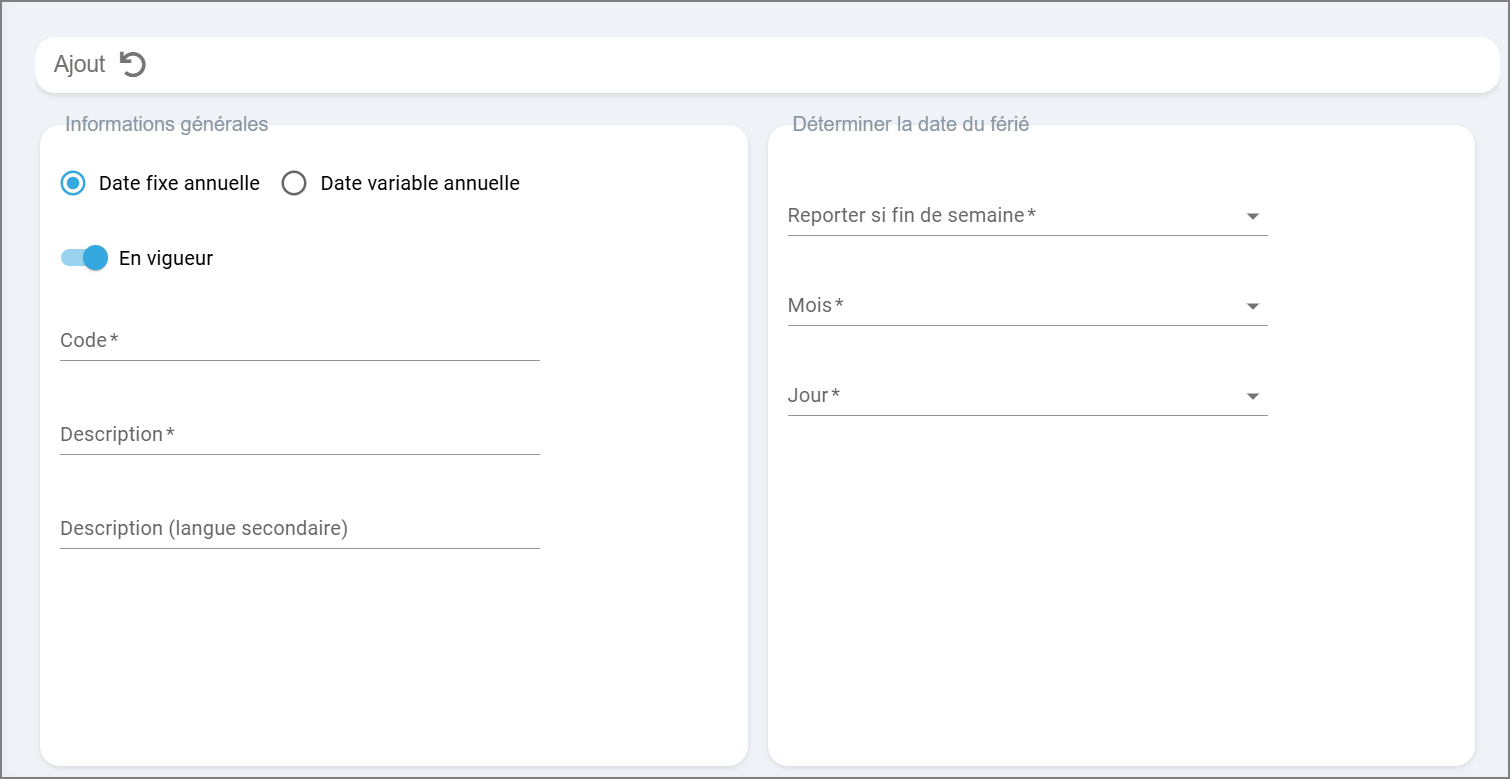Click the Date variable annuelle label text
Image resolution: width=1510 pixels, height=779 pixels.
coord(420,184)
